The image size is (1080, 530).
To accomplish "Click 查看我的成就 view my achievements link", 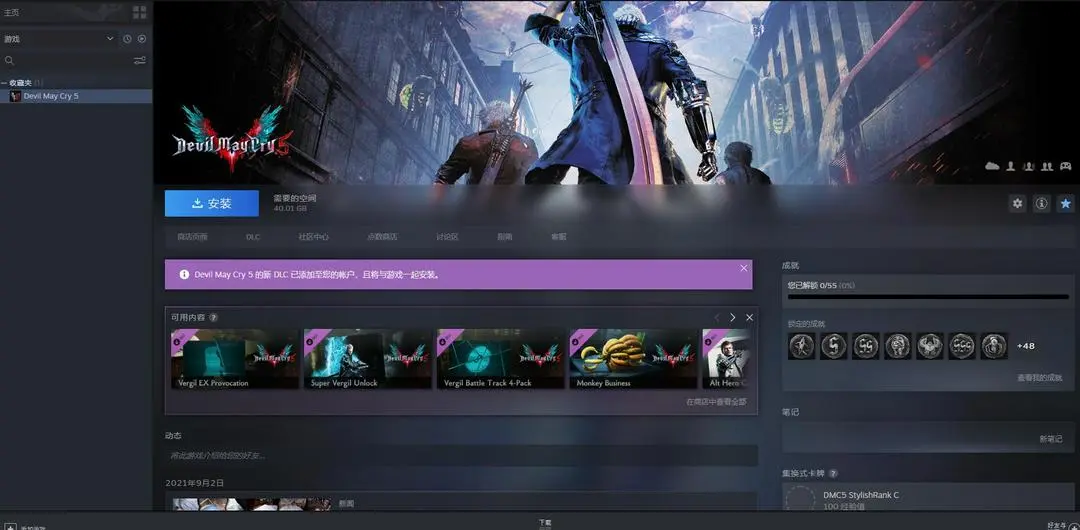I will (1039, 378).
